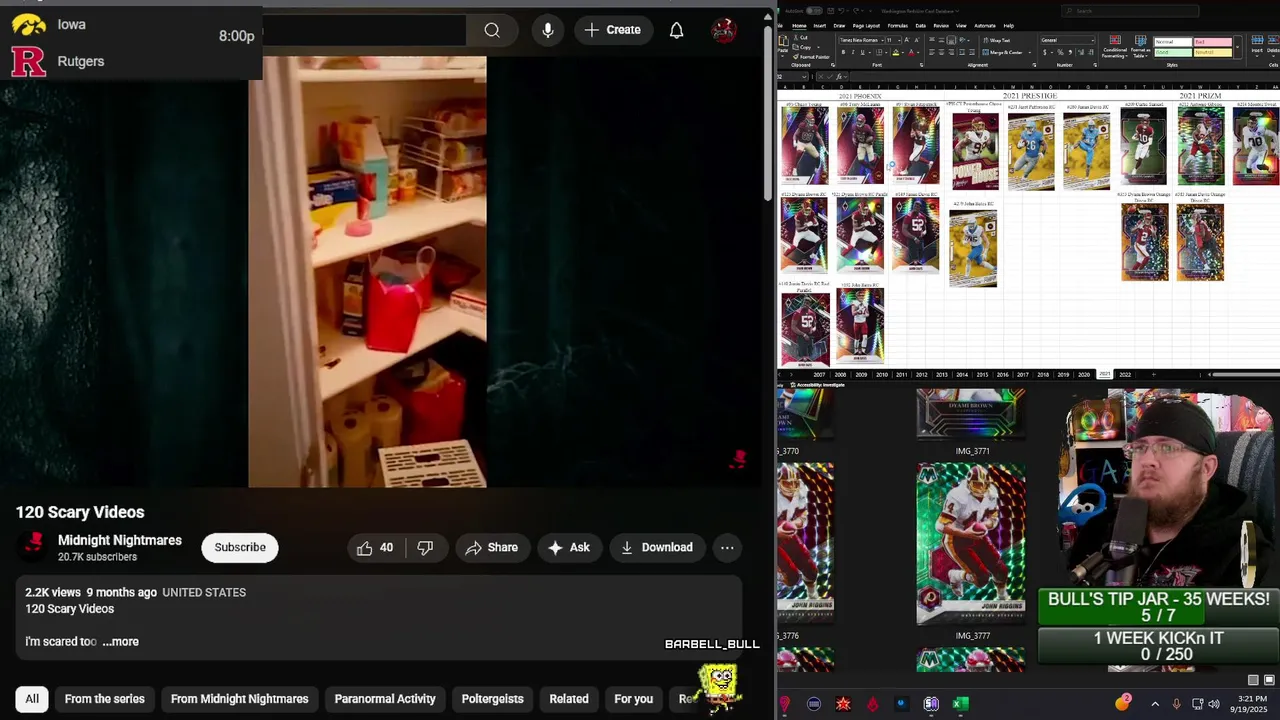1280x720 pixels.
Task: Click the microphone icon in system tray
Action: click(1176, 704)
